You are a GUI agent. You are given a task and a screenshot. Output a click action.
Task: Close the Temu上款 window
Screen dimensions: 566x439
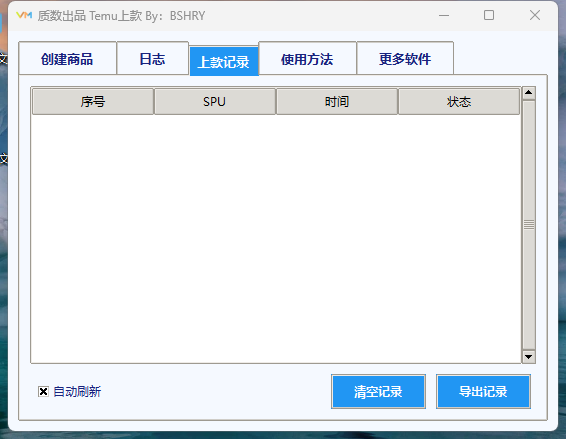[x=535, y=15]
